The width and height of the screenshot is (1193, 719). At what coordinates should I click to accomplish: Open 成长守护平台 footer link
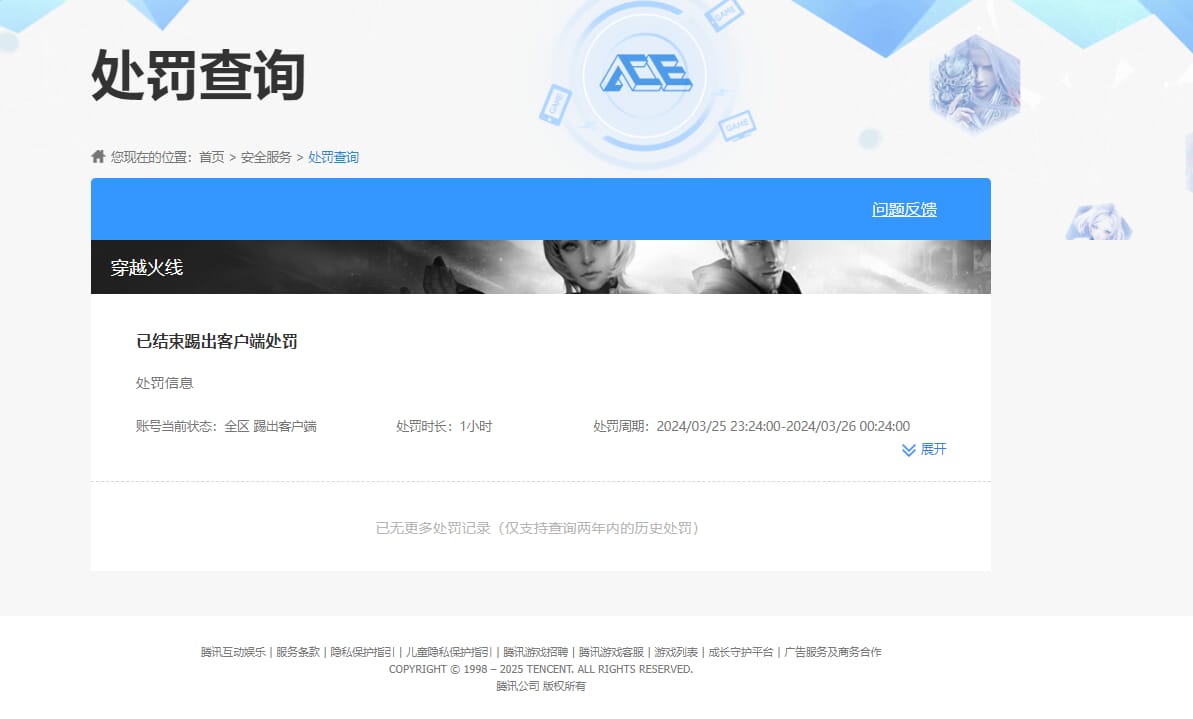[x=740, y=652]
